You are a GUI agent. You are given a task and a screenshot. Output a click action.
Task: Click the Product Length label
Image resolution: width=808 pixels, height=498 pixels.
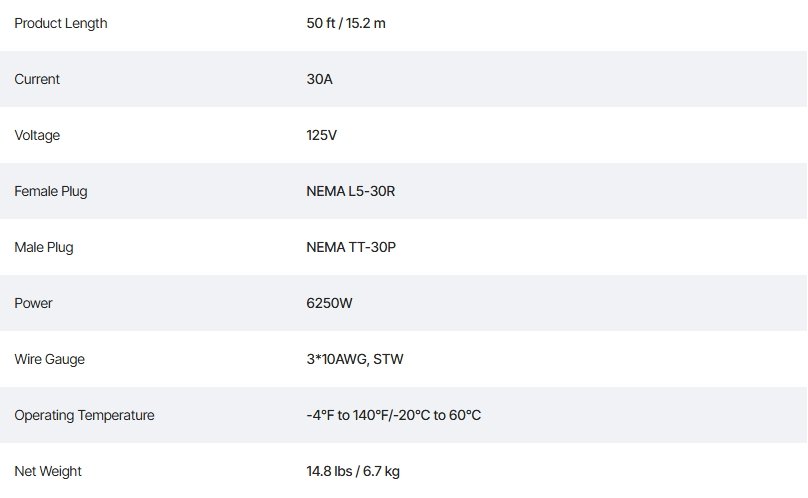(60, 23)
